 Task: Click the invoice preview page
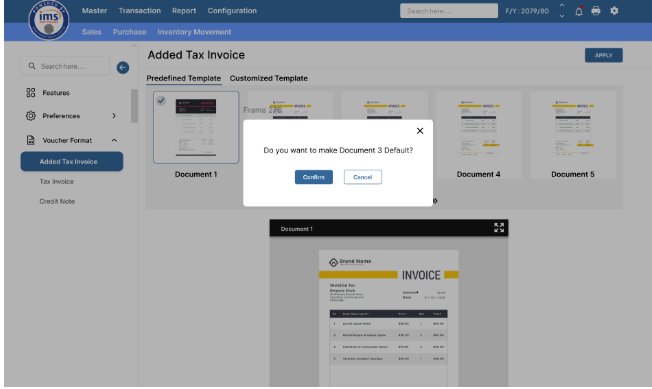tap(388, 318)
